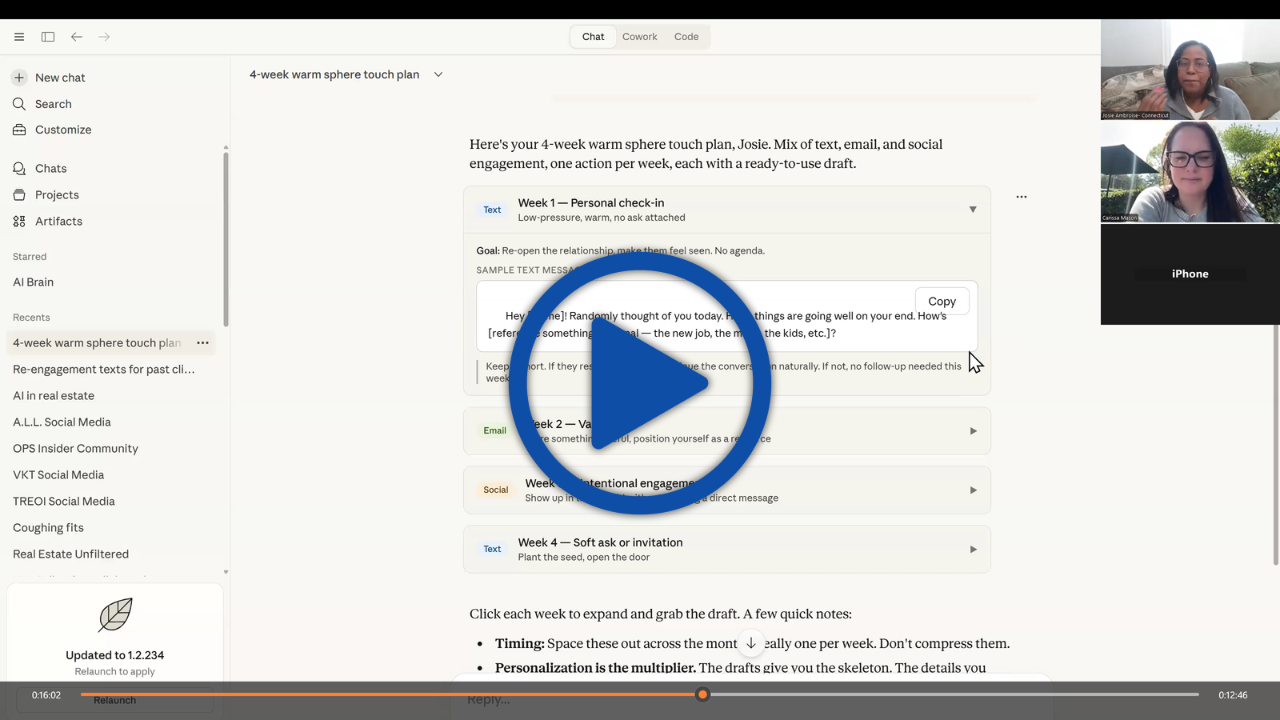The width and height of the screenshot is (1280, 720).
Task: Open the Chats icon in sidebar
Action: 19,169
